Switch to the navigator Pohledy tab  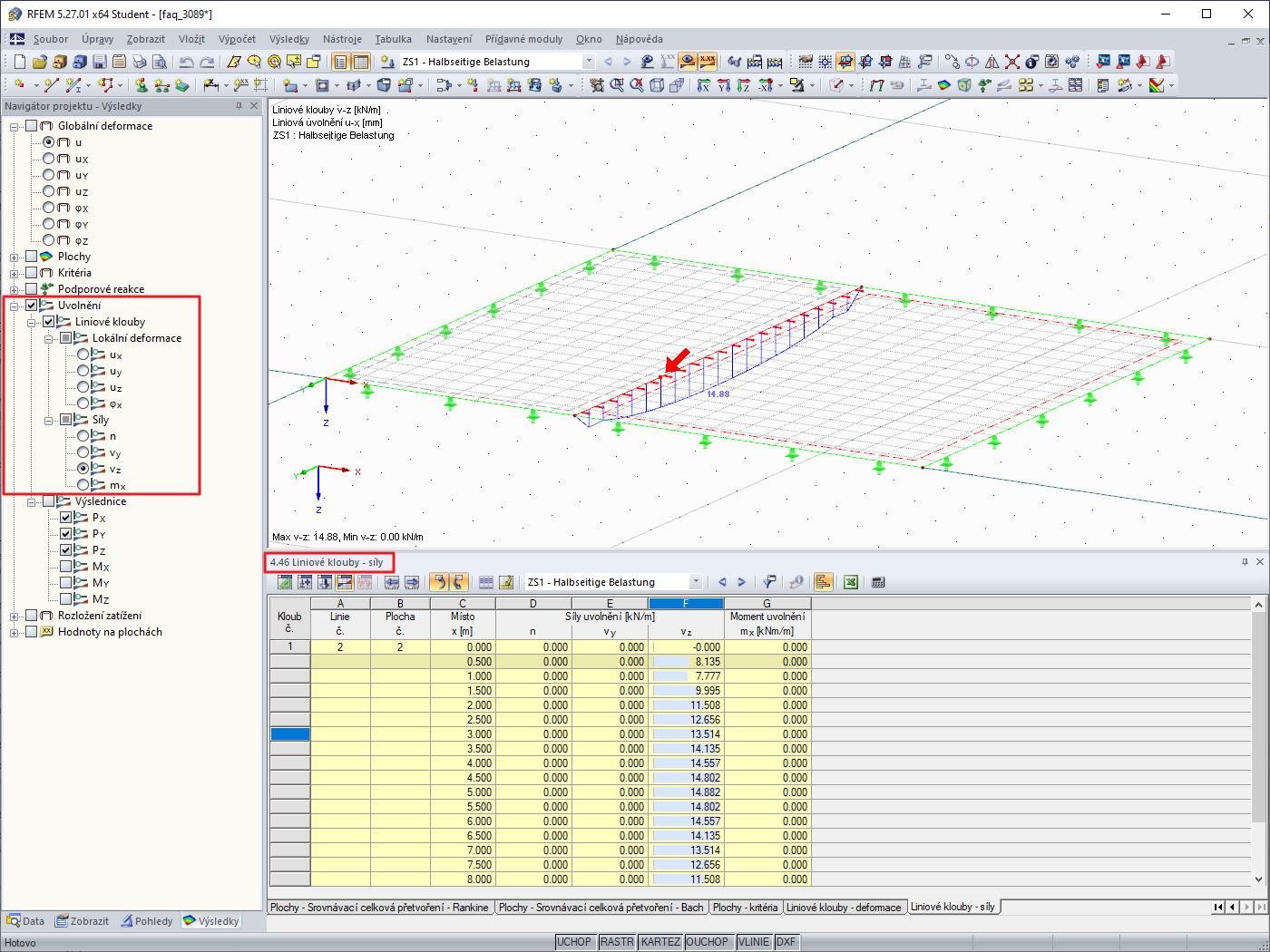point(147,921)
